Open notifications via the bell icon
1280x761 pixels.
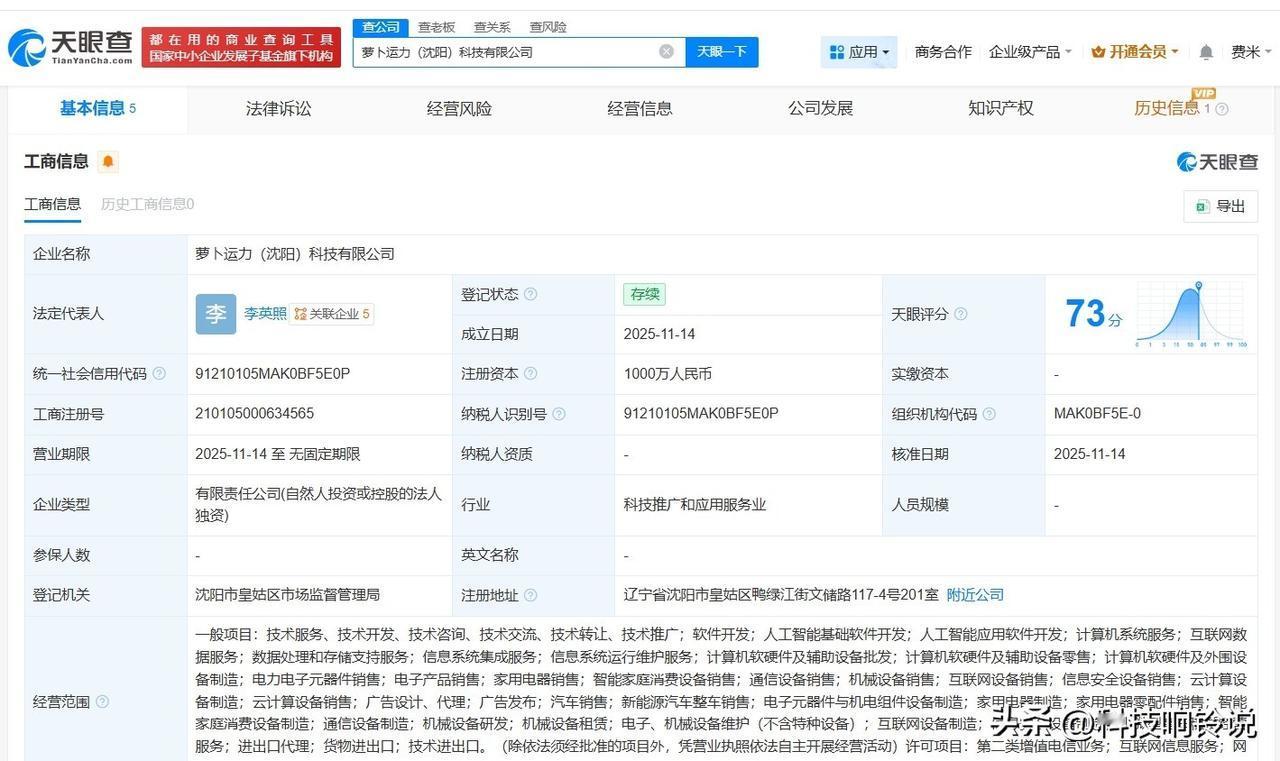1205,51
